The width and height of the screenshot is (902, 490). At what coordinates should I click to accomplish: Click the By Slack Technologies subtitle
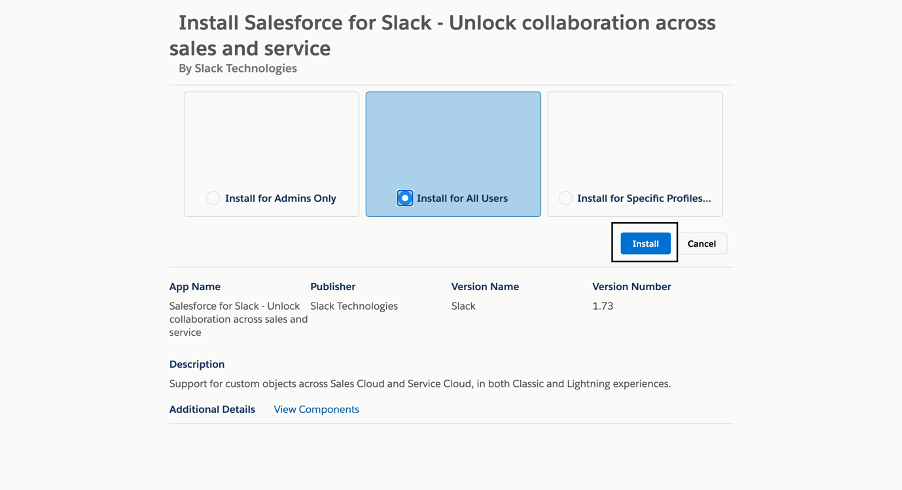[238, 68]
